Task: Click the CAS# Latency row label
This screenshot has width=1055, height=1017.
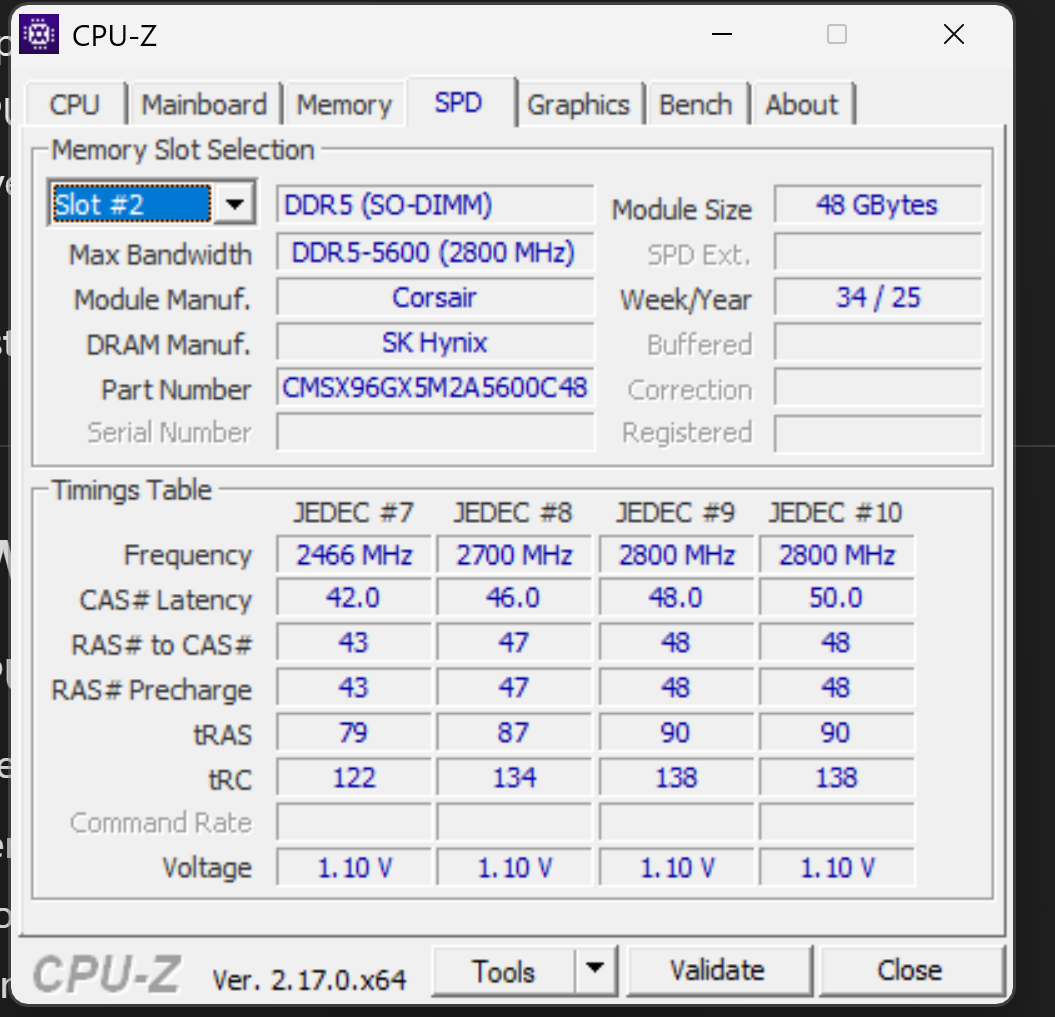Action: 166,600
